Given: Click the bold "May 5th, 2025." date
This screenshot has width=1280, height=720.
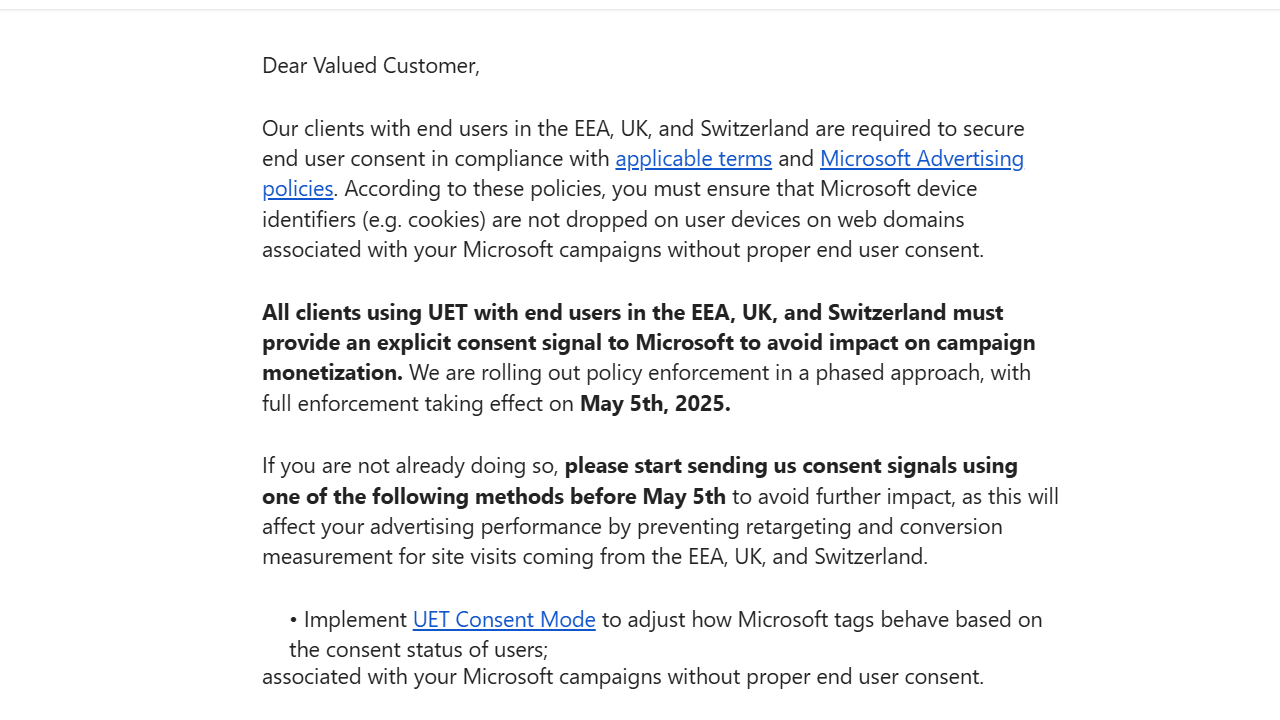Looking at the screenshot, I should click(x=655, y=404).
